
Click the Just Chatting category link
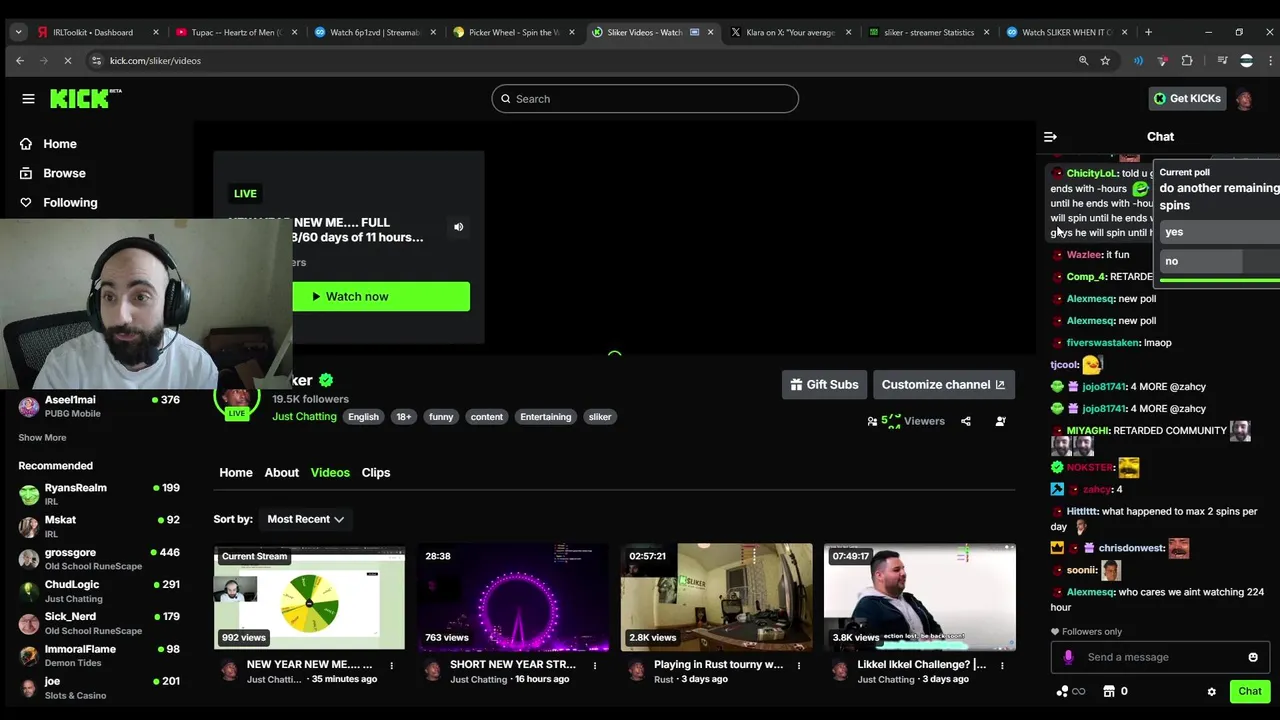[304, 417]
